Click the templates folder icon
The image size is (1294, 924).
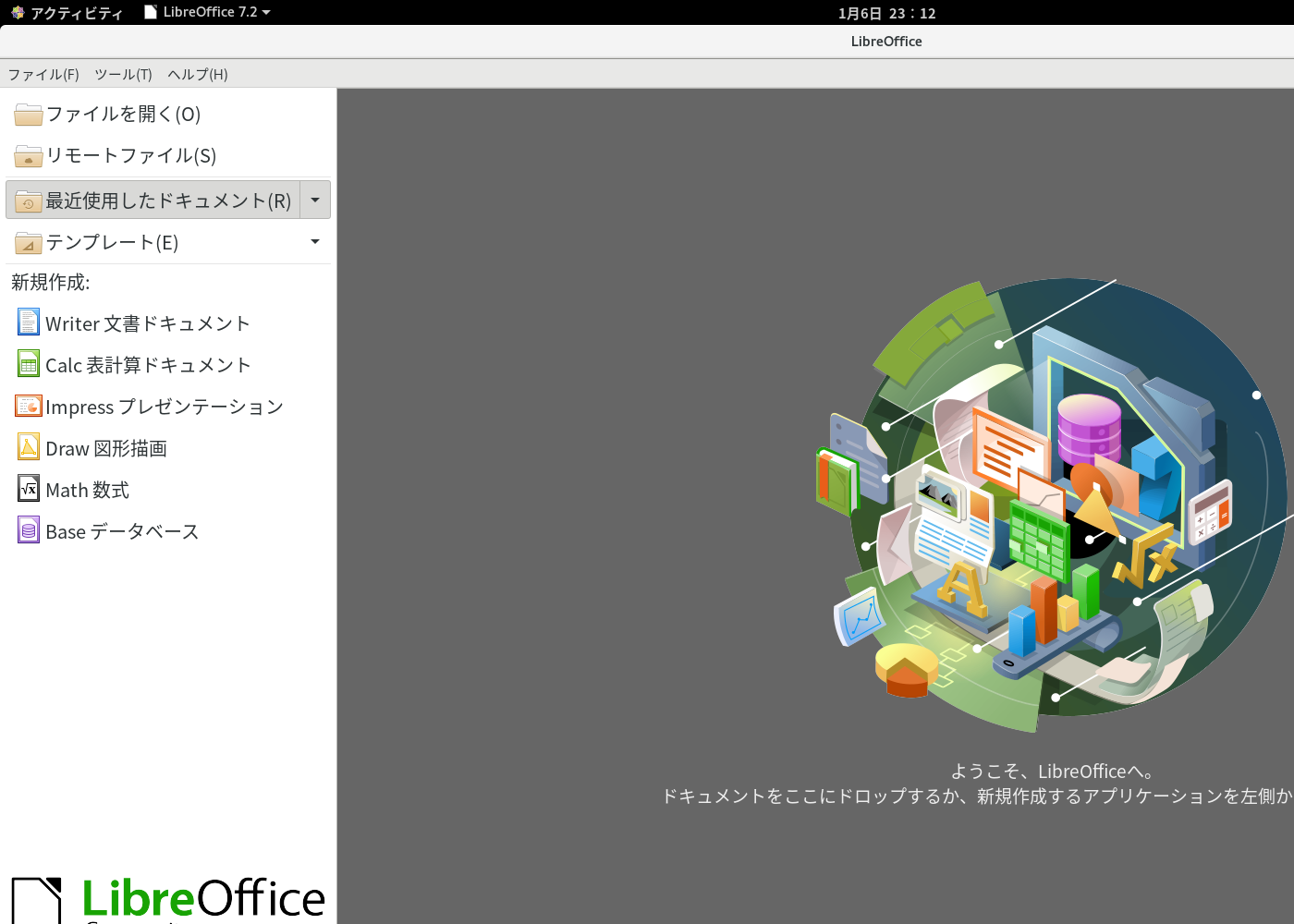29,242
